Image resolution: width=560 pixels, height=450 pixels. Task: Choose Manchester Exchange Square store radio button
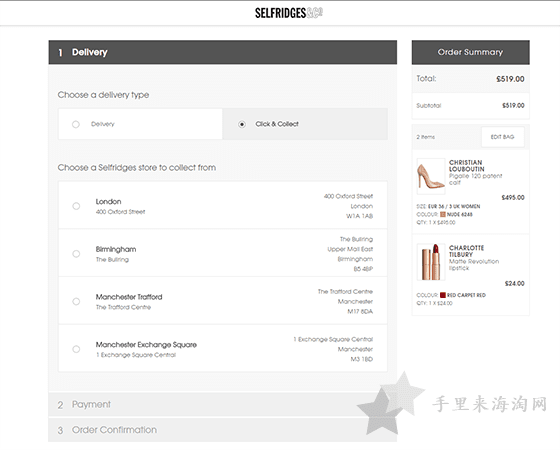tap(76, 349)
